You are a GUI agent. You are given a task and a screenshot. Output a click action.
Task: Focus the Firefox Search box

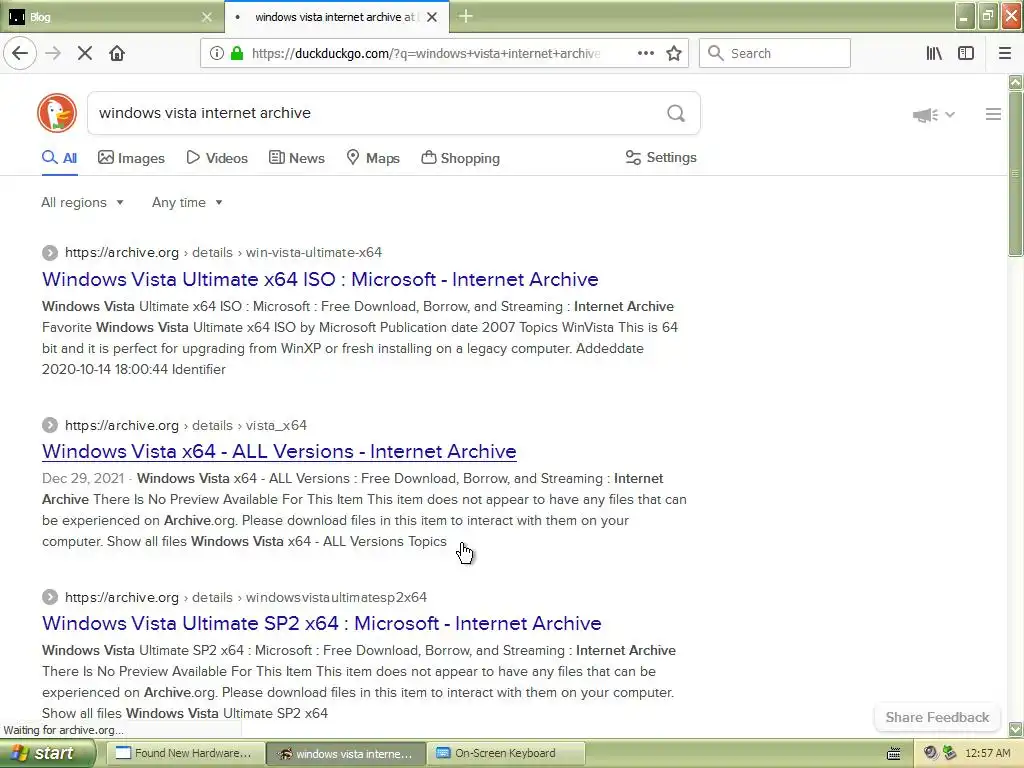pos(775,54)
